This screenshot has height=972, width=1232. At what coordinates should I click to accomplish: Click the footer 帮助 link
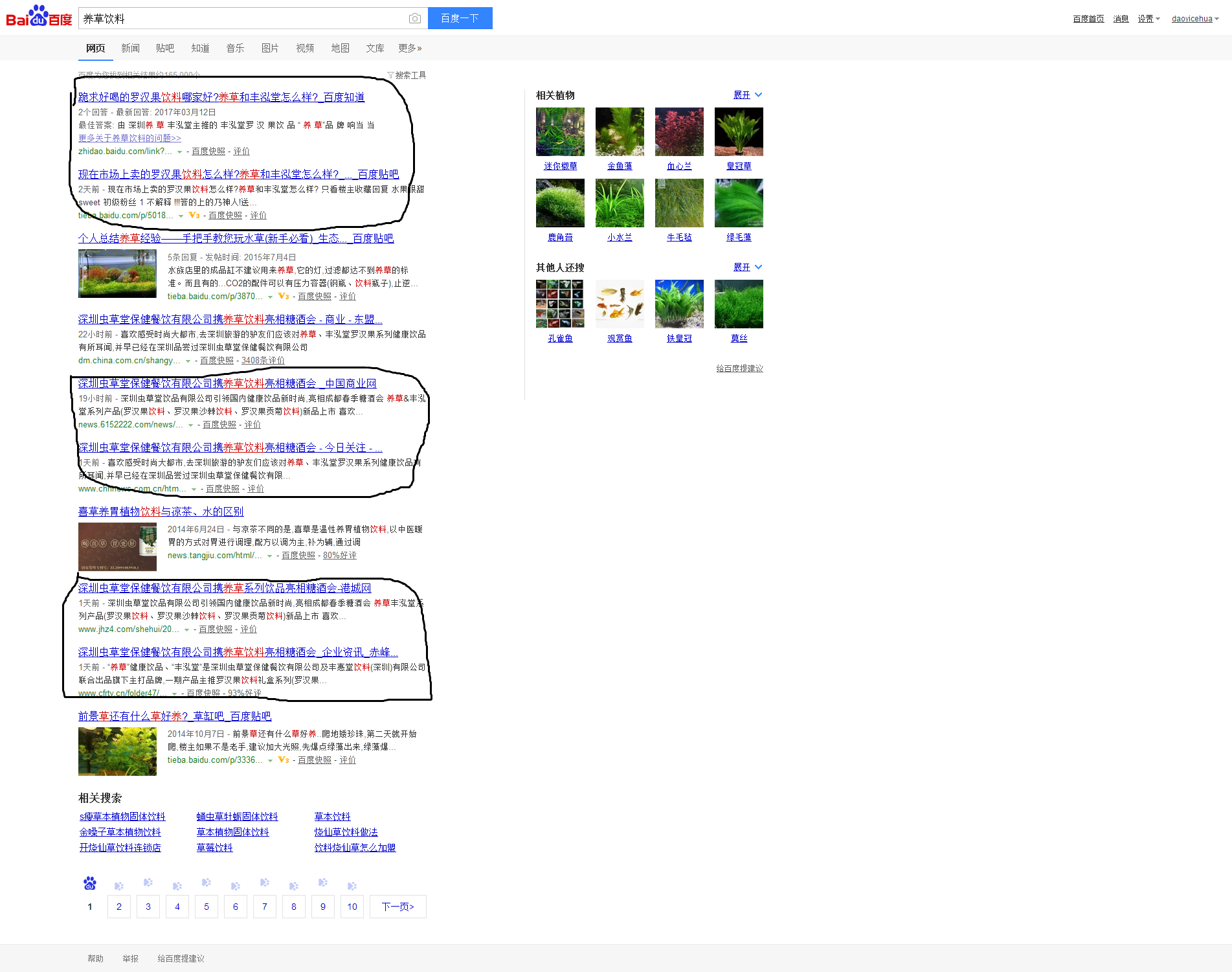click(x=95, y=958)
